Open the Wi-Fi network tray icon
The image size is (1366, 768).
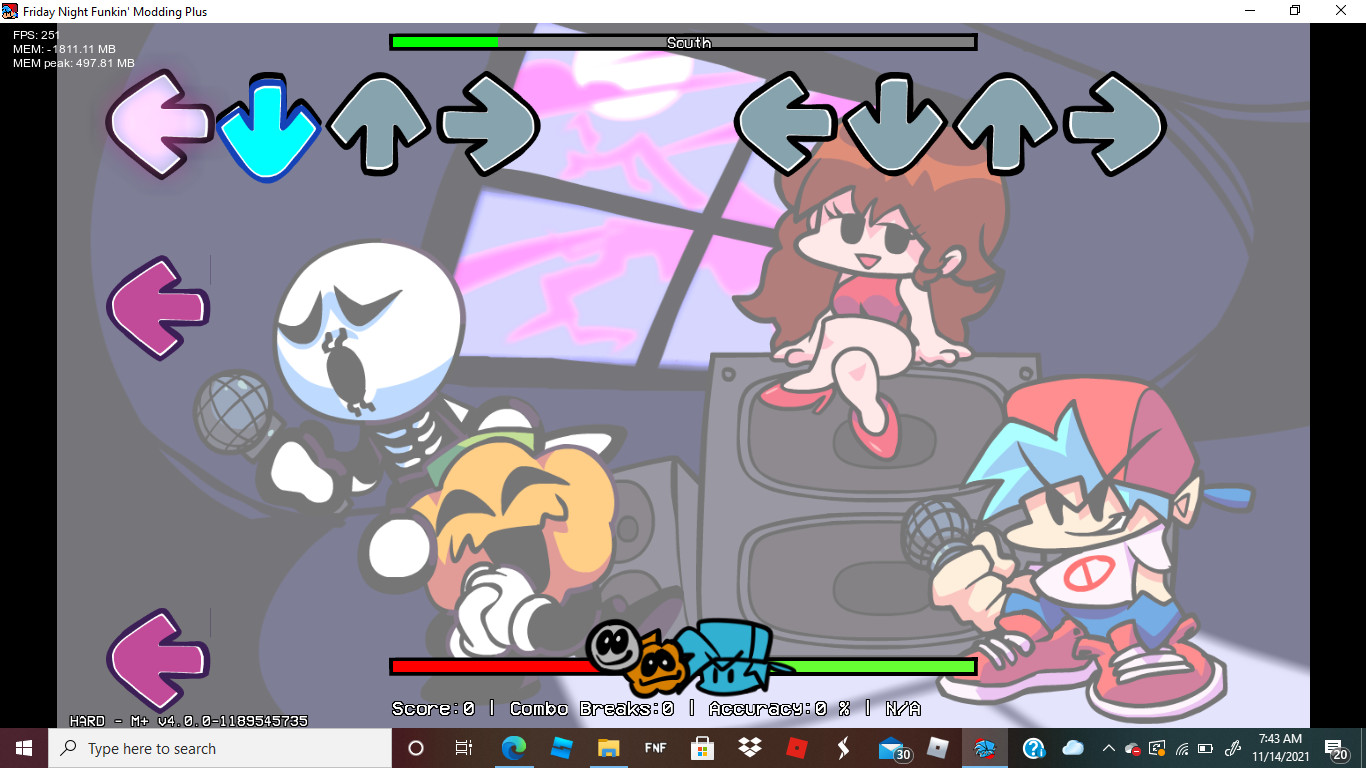click(x=1182, y=748)
